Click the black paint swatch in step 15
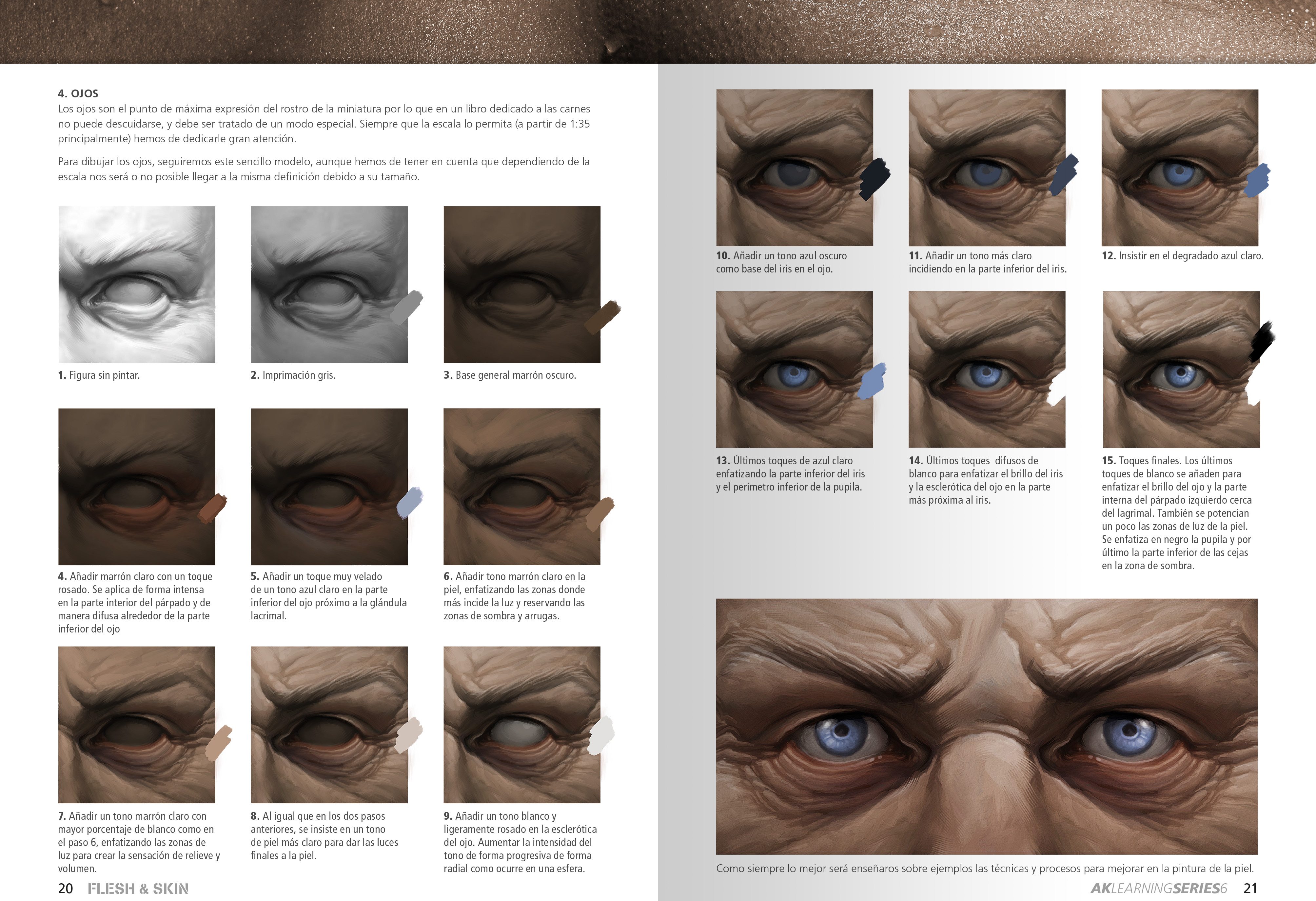The height and width of the screenshot is (901, 1316). tap(1262, 342)
